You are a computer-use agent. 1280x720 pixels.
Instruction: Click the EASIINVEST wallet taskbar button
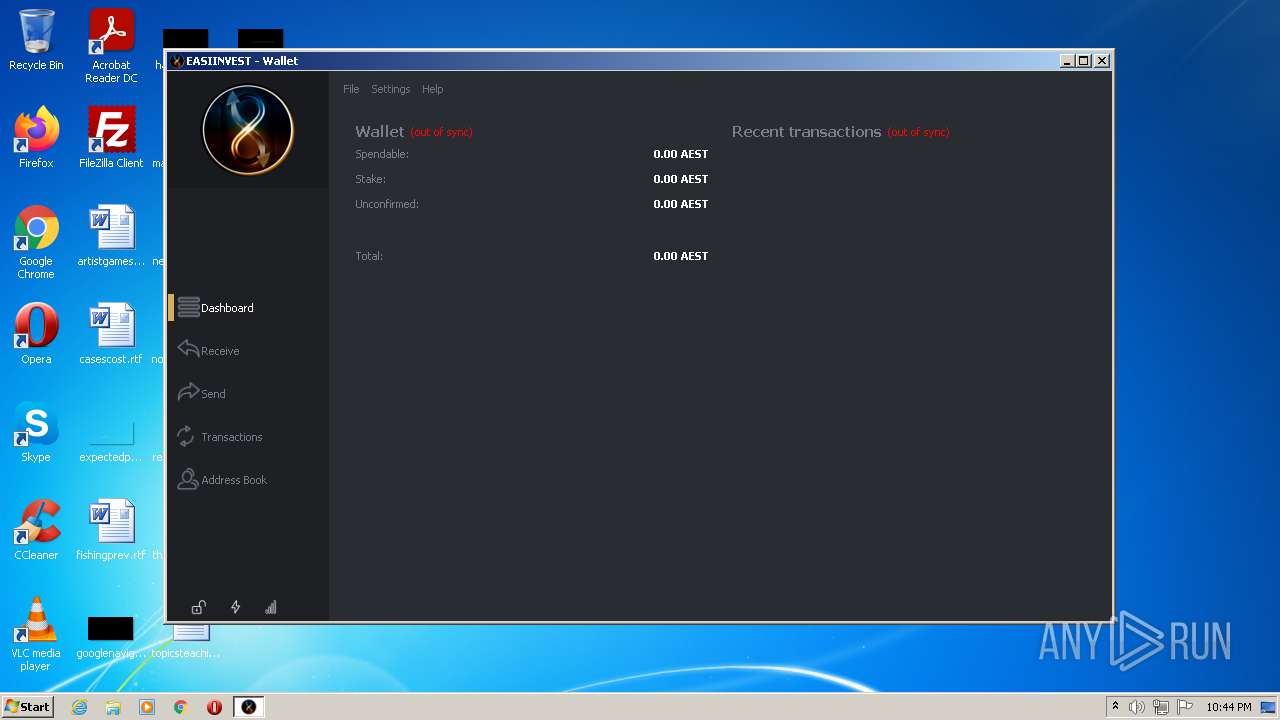(x=249, y=707)
